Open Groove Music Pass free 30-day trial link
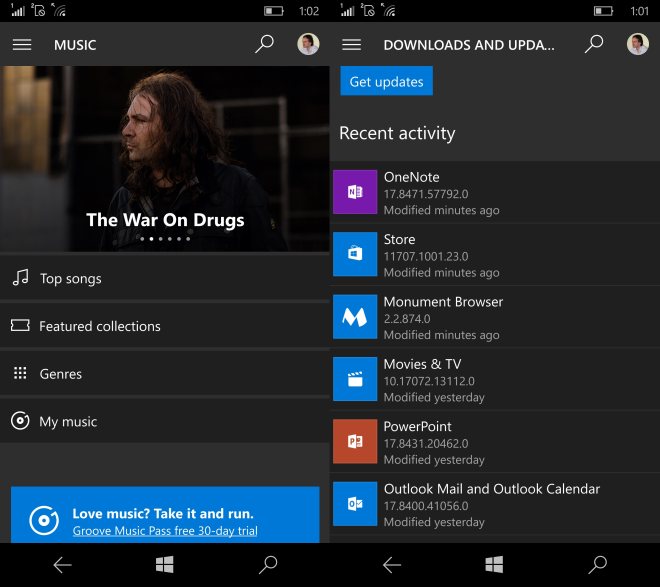The image size is (660, 587). (165, 531)
